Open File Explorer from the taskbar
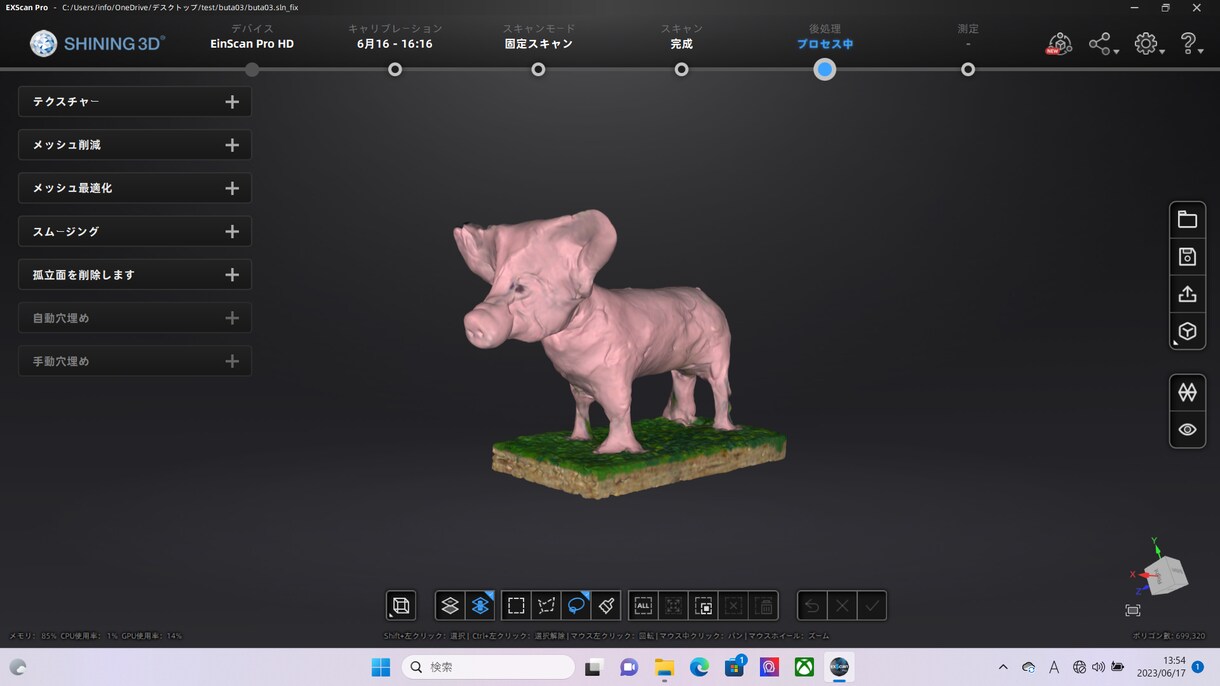 [x=664, y=667]
